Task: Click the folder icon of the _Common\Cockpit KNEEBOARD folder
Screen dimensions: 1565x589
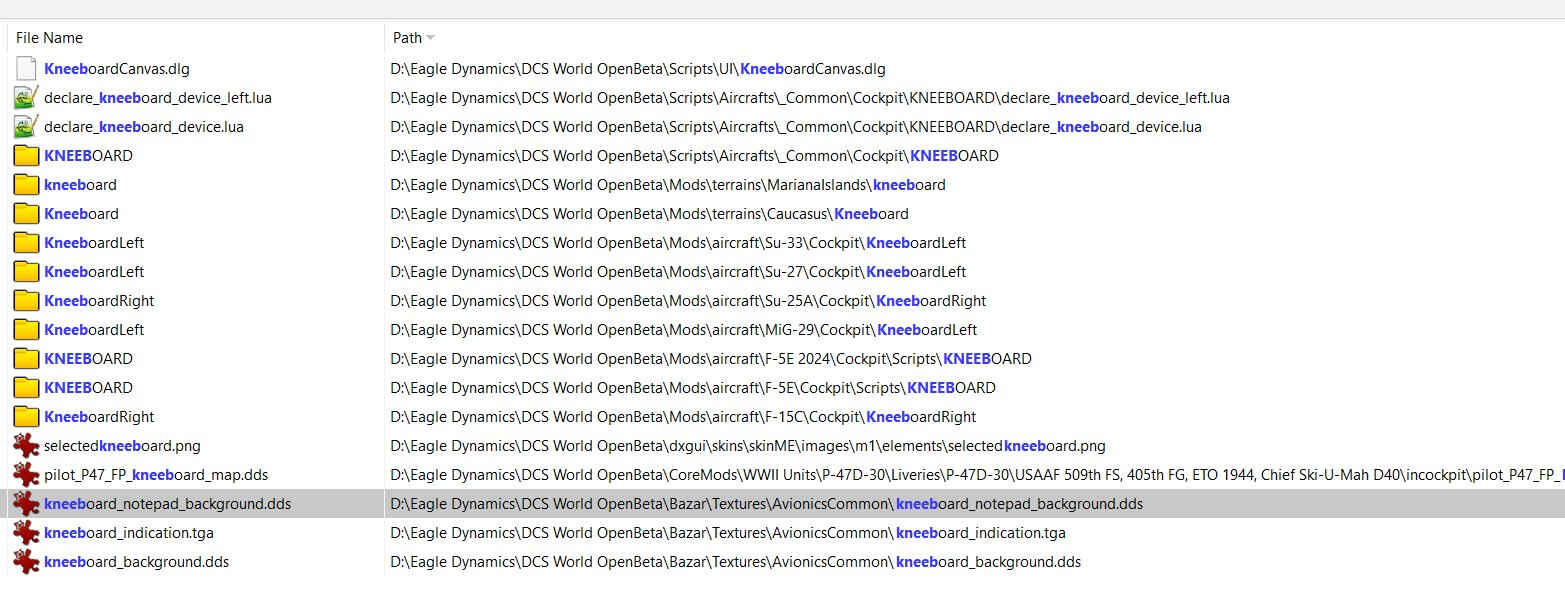Action: (27, 156)
